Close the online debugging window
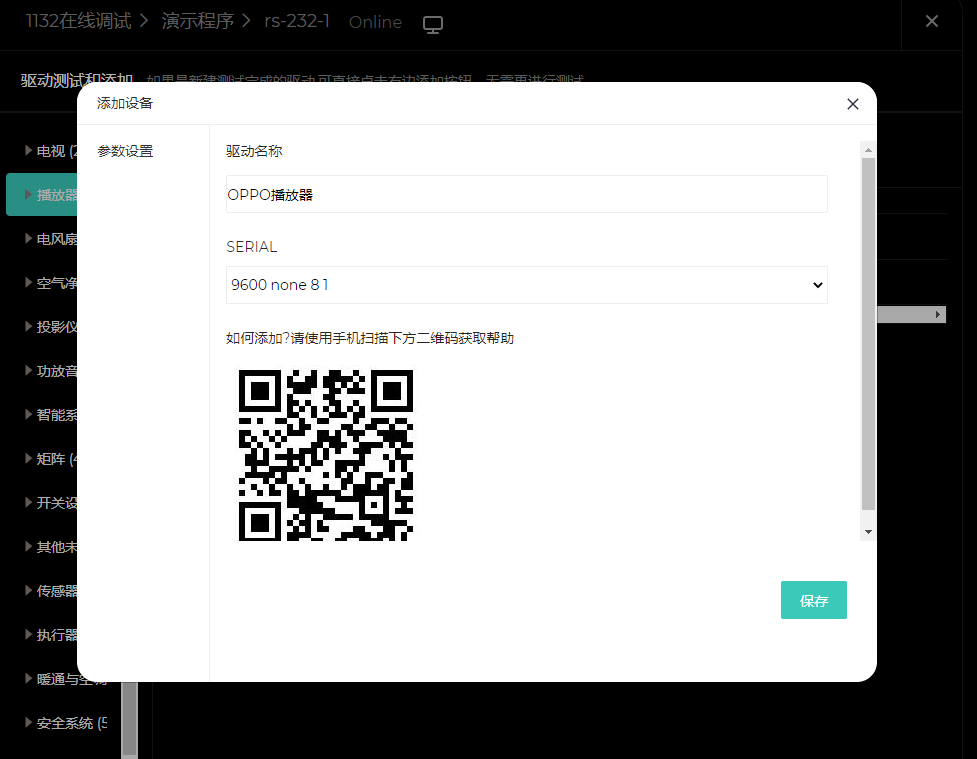Image resolution: width=977 pixels, height=759 pixels. click(932, 21)
